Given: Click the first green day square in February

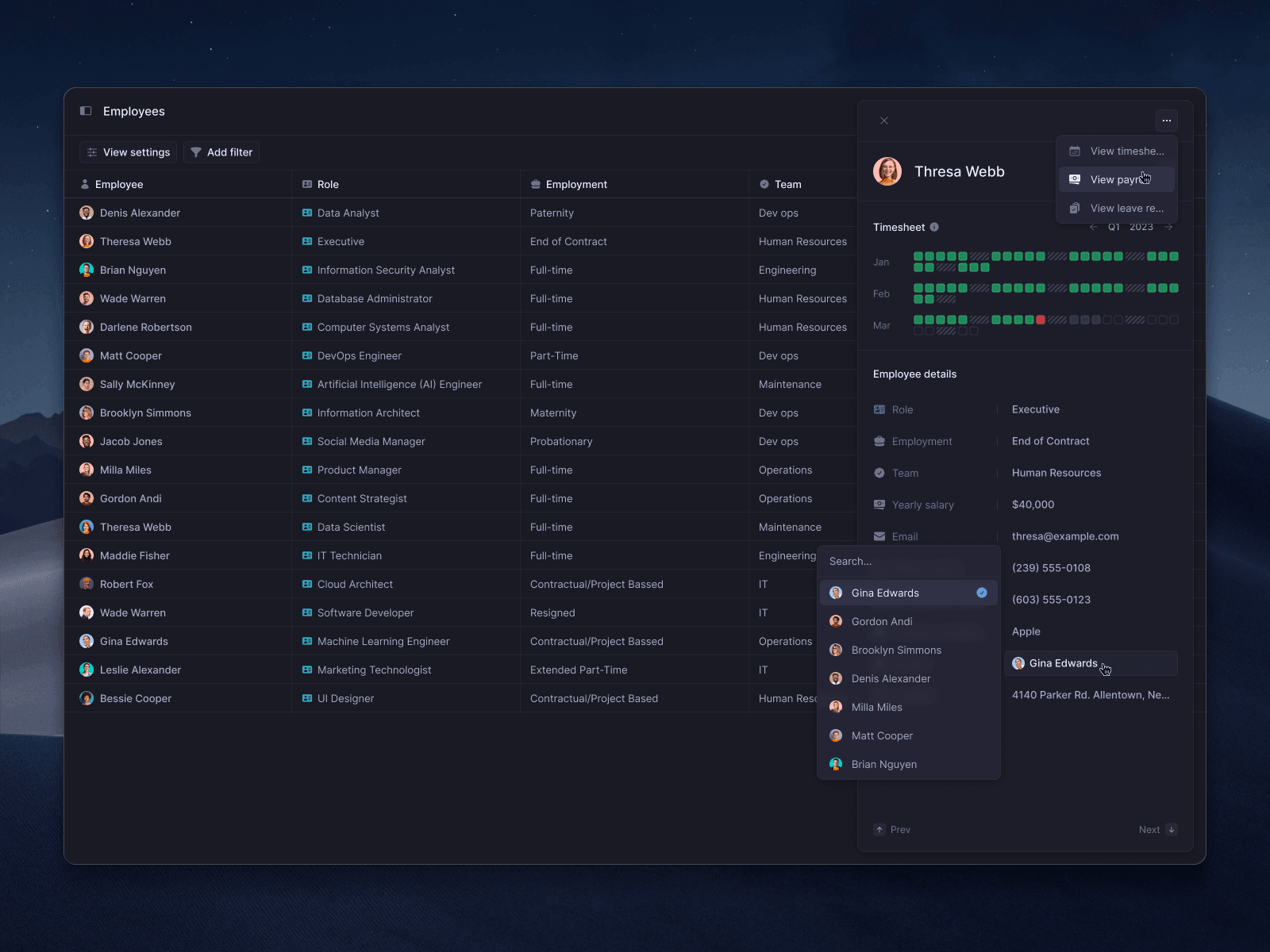Looking at the screenshot, I should (x=918, y=288).
